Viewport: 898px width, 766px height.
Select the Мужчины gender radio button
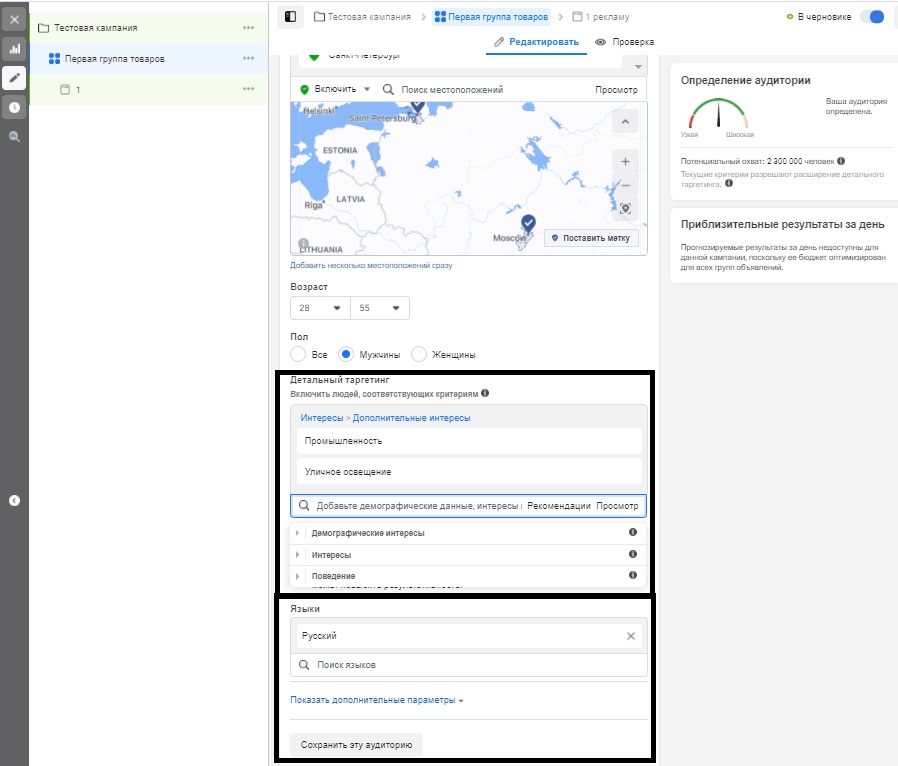coord(346,354)
